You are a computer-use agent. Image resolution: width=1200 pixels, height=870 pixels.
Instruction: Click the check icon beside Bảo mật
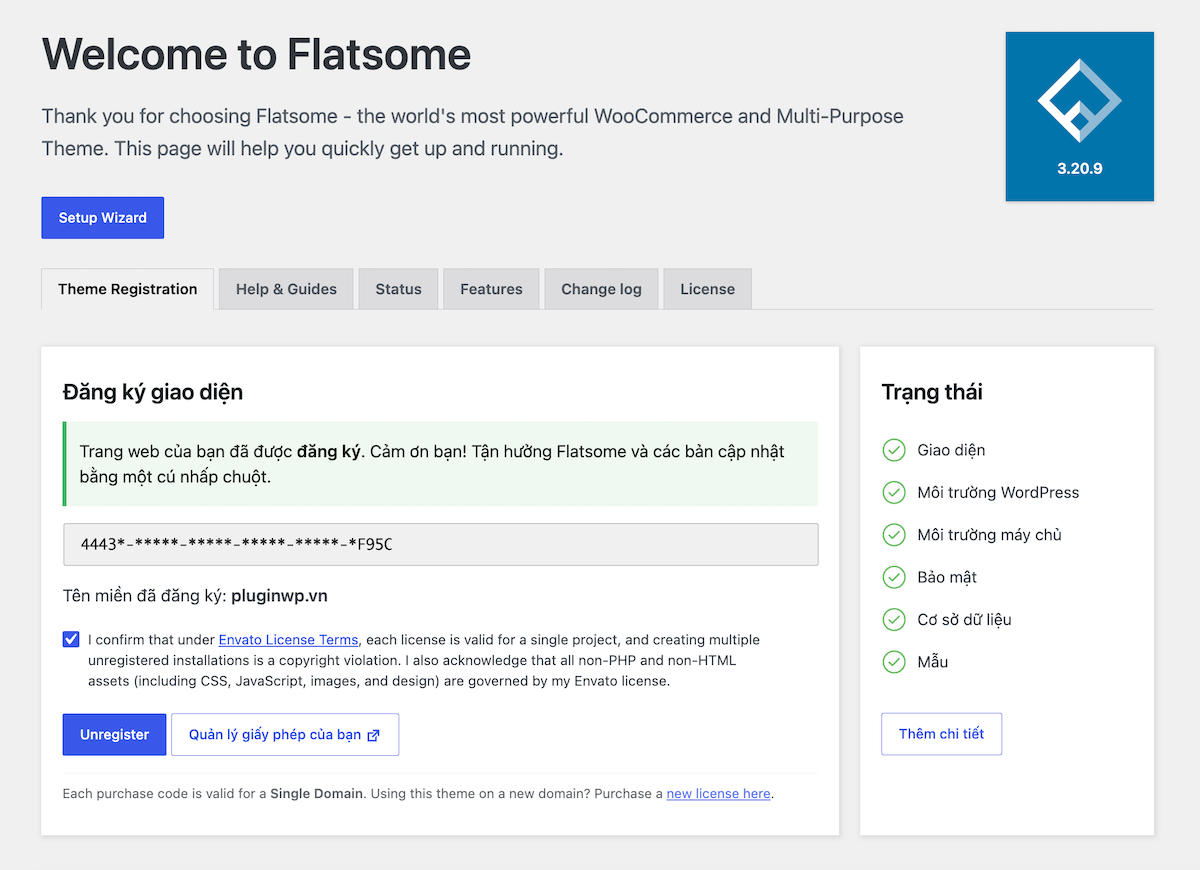pos(894,577)
